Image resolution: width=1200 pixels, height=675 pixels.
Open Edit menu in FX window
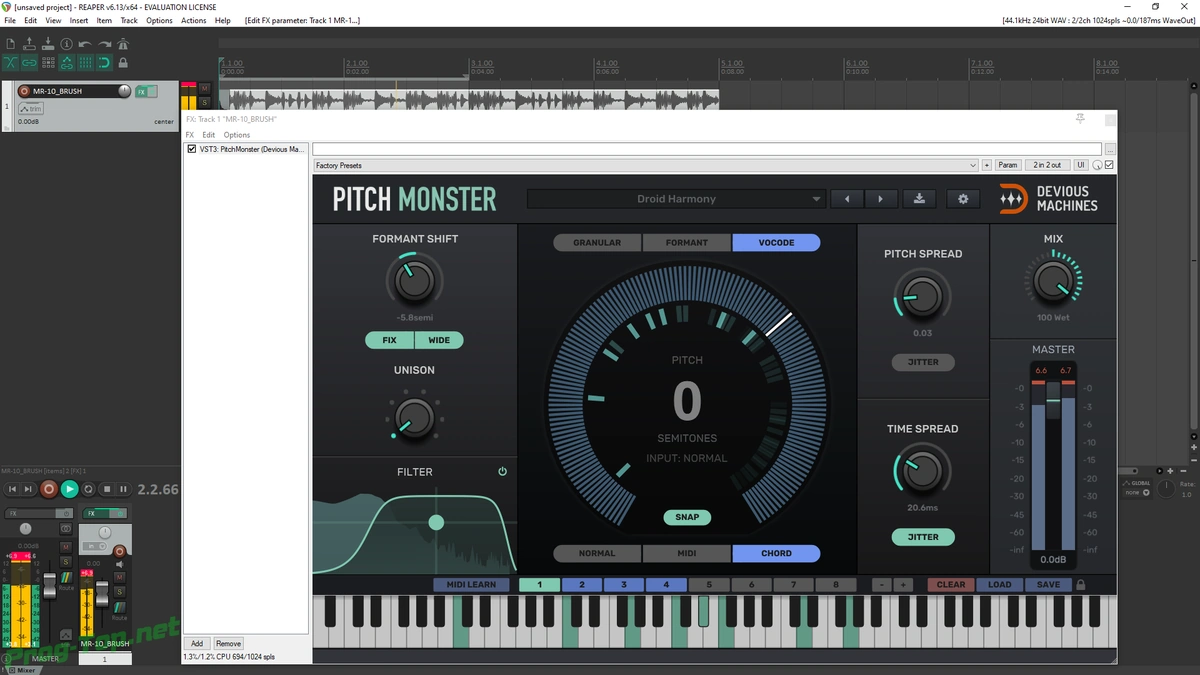(209, 135)
